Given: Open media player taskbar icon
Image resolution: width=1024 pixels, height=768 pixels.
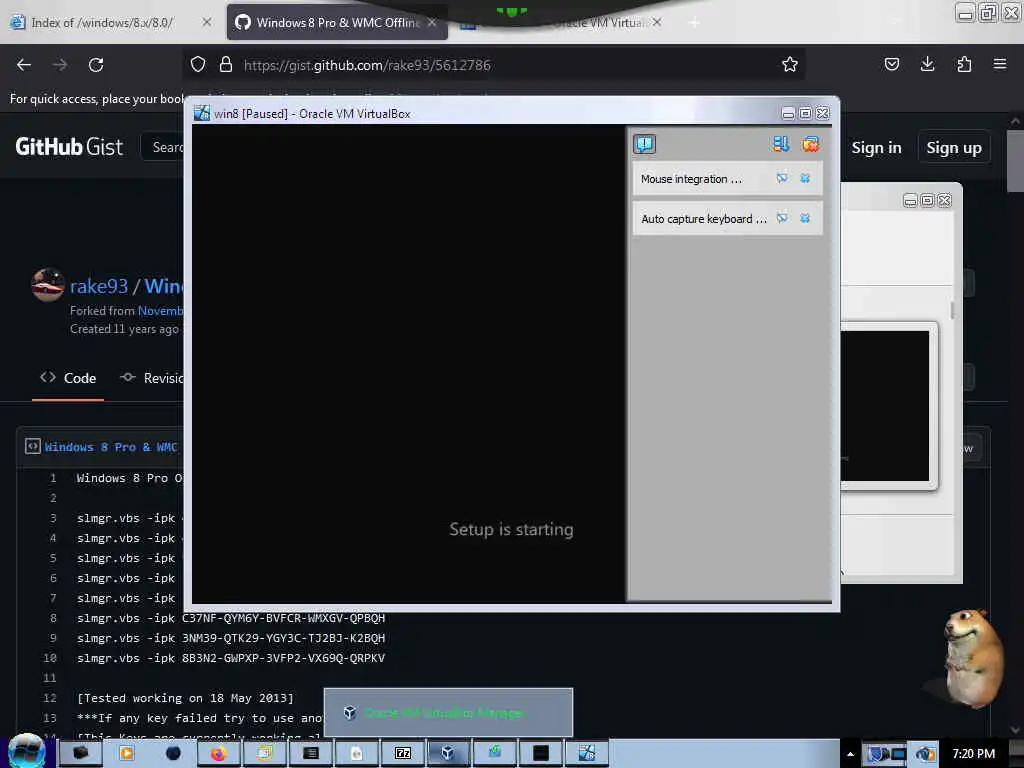Looking at the screenshot, I should pyautogui.click(x=127, y=754).
